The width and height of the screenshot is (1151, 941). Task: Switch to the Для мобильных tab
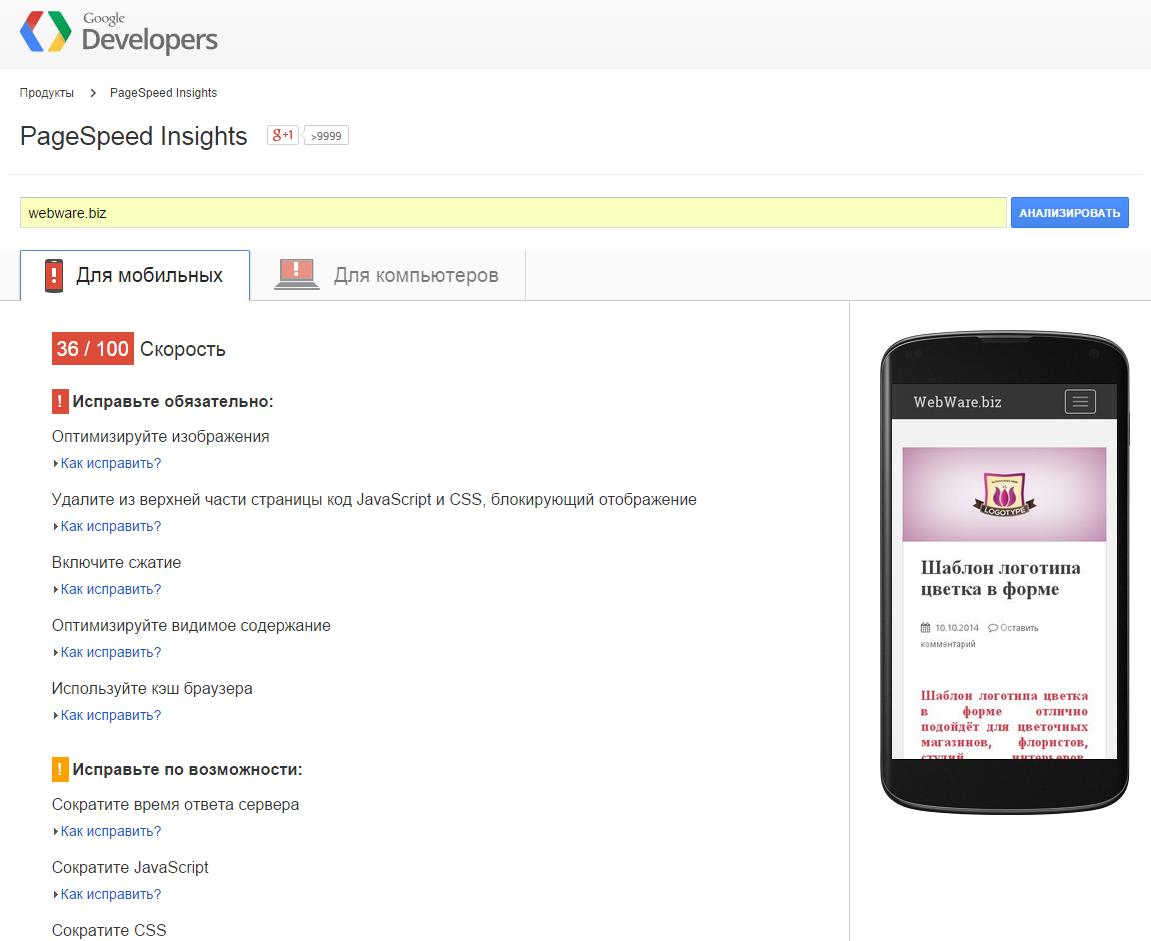pos(135,275)
